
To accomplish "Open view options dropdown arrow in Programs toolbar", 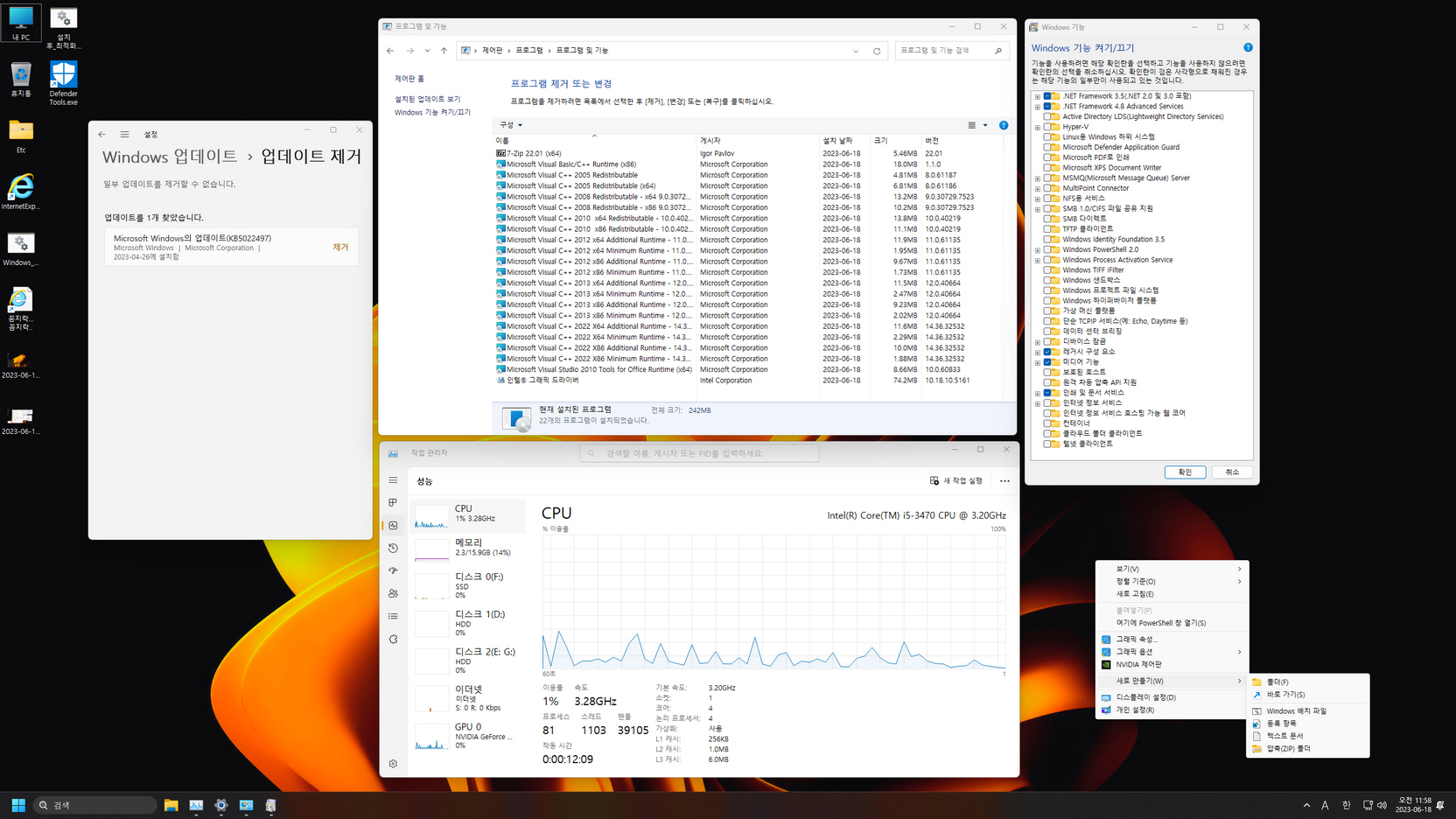I will [985, 125].
